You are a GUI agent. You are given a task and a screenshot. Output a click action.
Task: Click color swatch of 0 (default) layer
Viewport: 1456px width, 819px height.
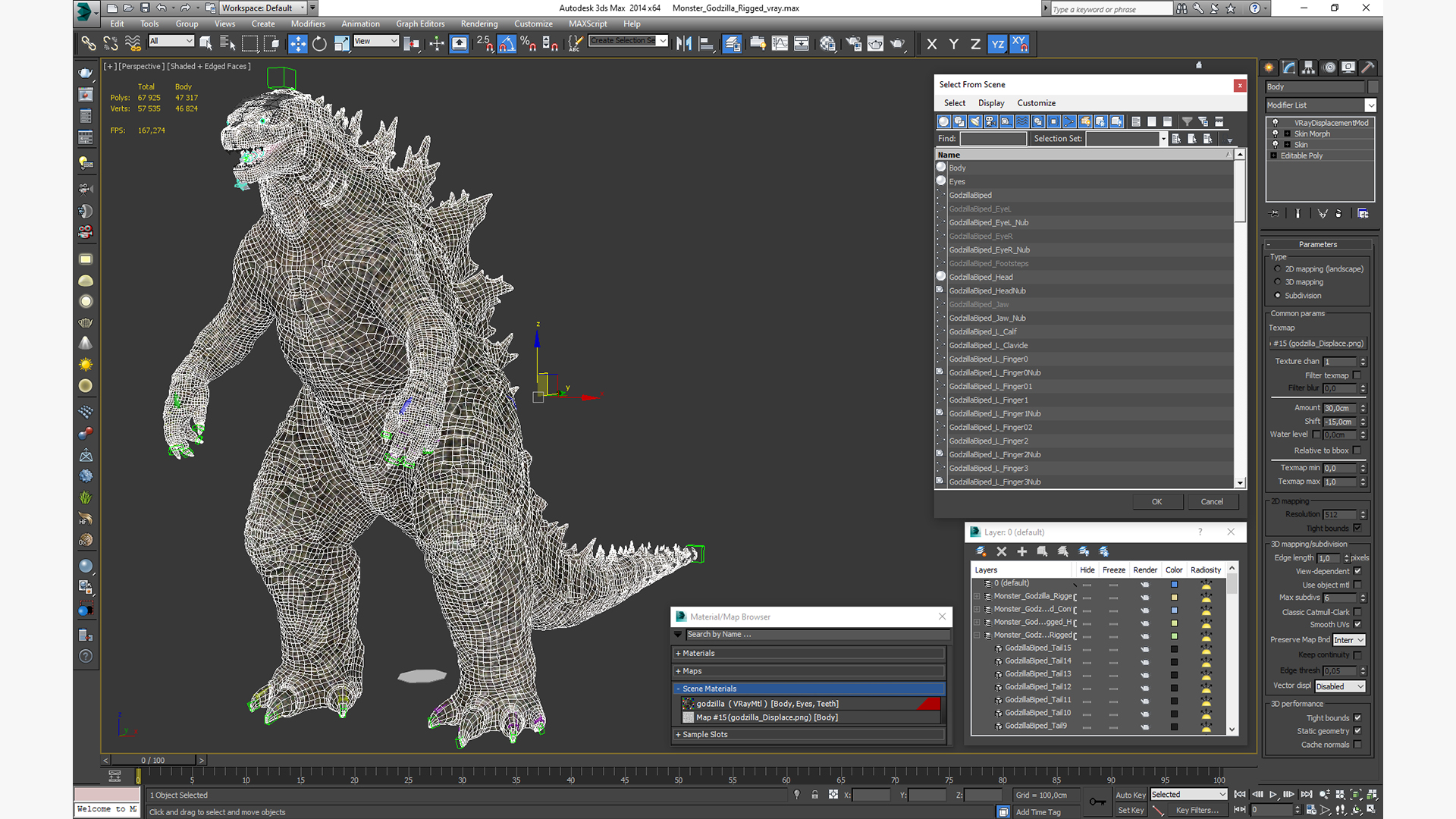pos(1174,584)
